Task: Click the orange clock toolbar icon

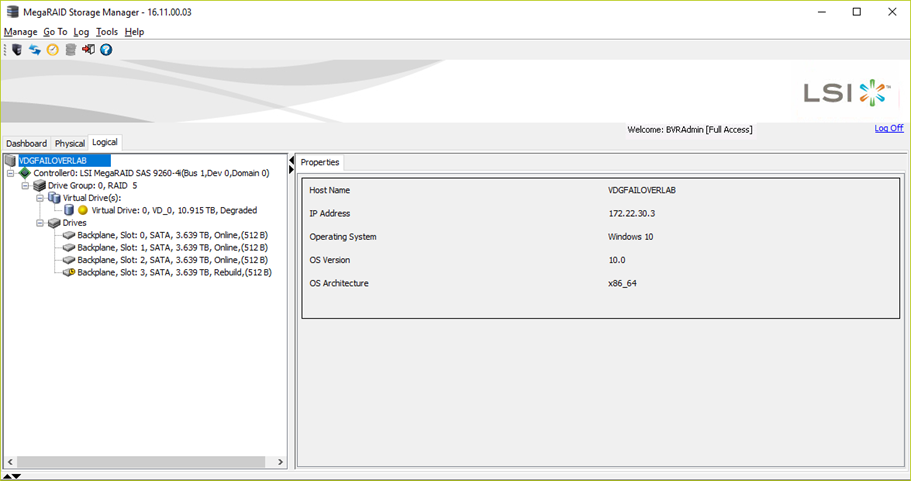Action: pos(52,49)
